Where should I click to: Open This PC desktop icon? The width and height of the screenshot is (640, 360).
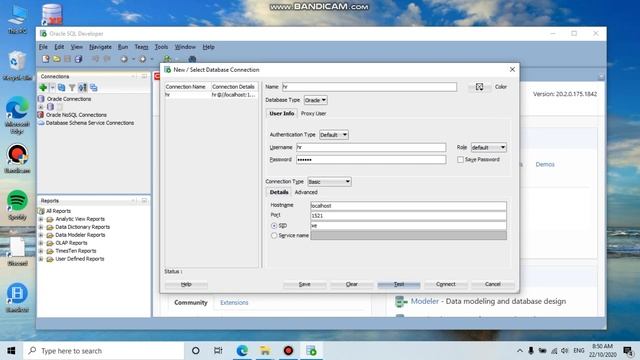(17, 20)
